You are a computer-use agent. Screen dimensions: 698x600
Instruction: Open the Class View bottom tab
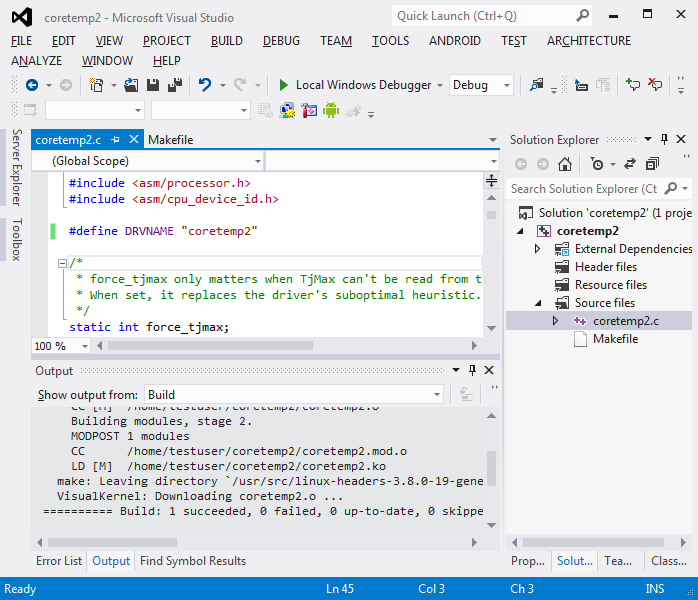pyautogui.click(x=669, y=561)
